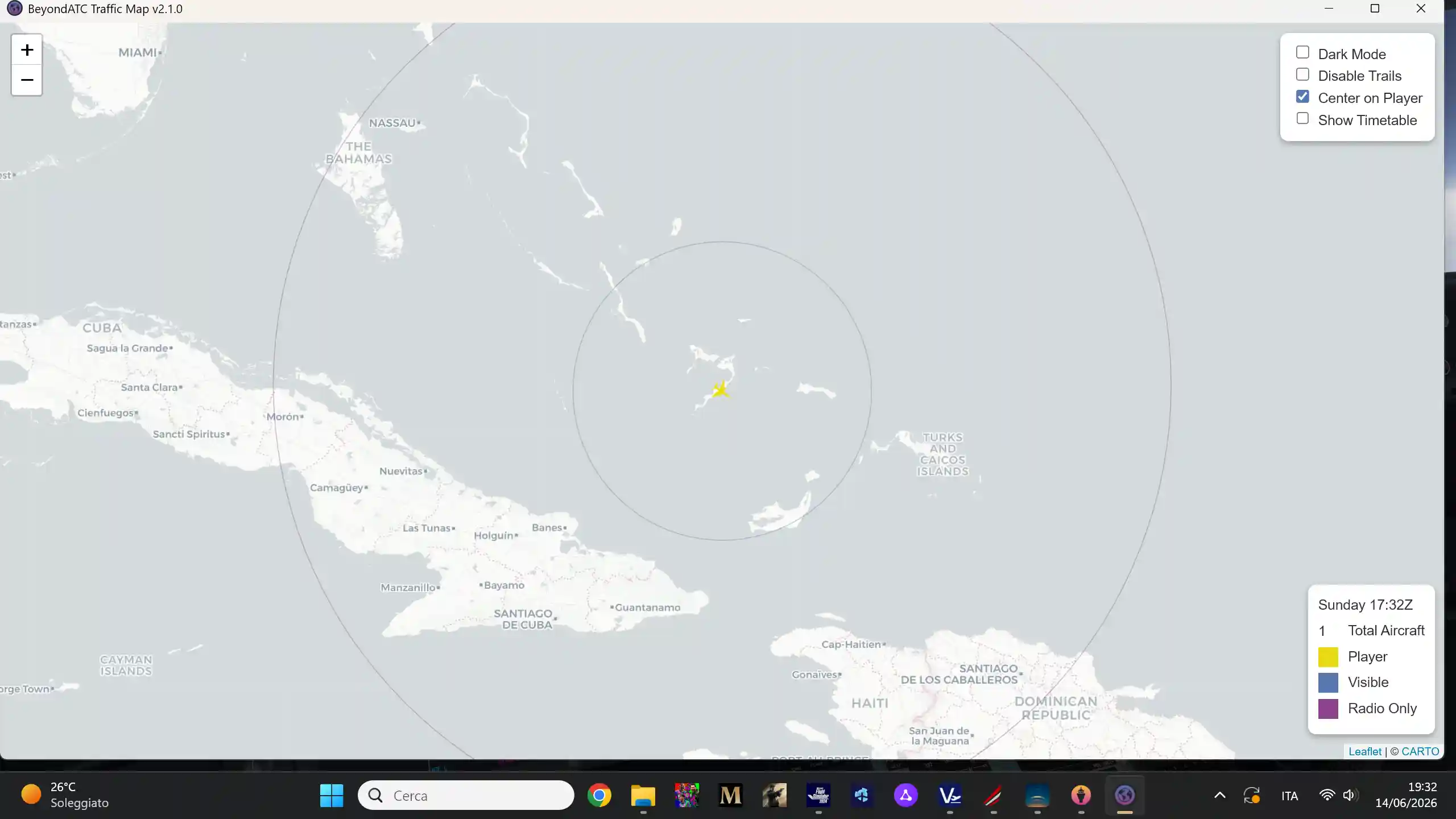
Task: Open the BeyondATC Traffic Map taskbar icon
Action: point(1125,795)
